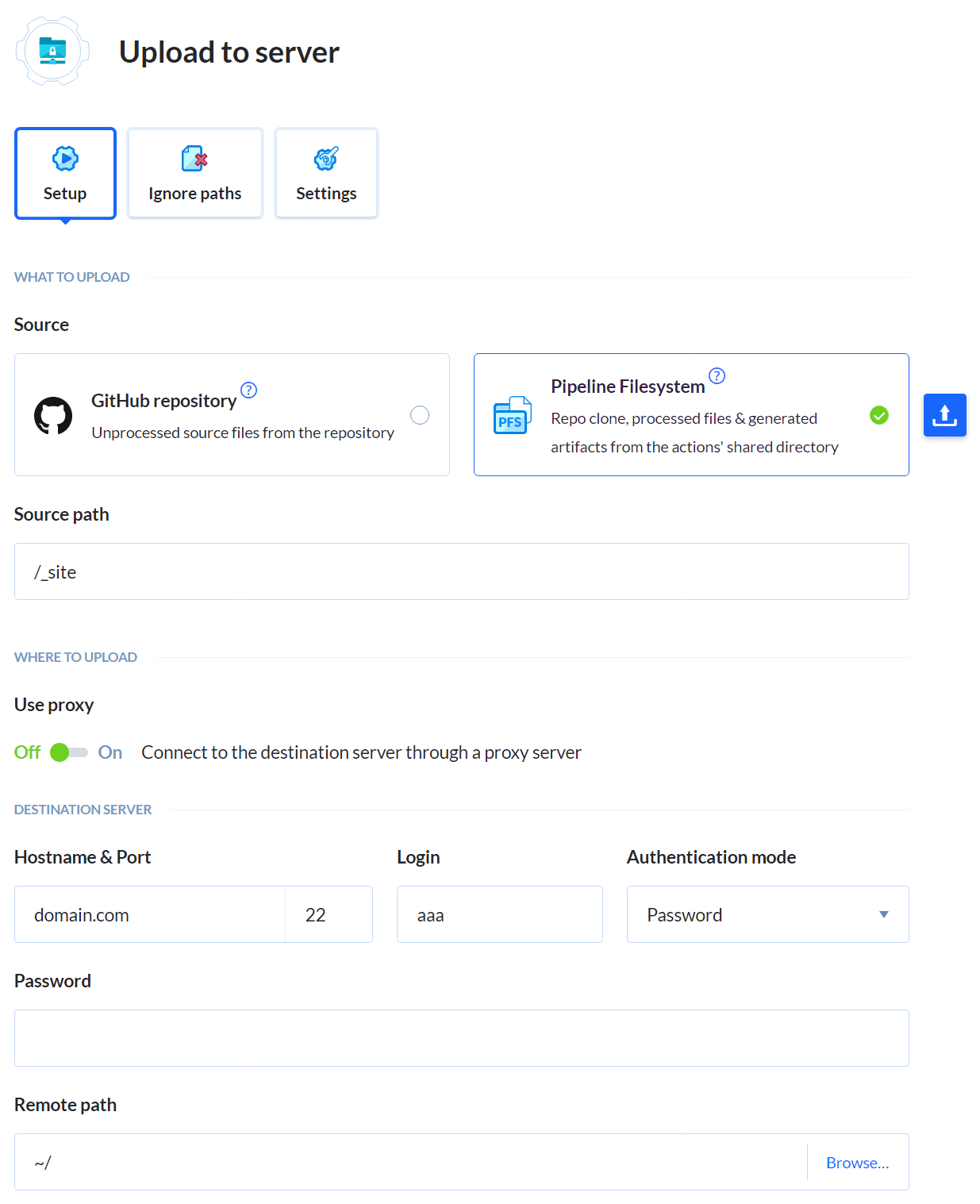Select the Pipeline Filesystem checked option

[x=878, y=415]
